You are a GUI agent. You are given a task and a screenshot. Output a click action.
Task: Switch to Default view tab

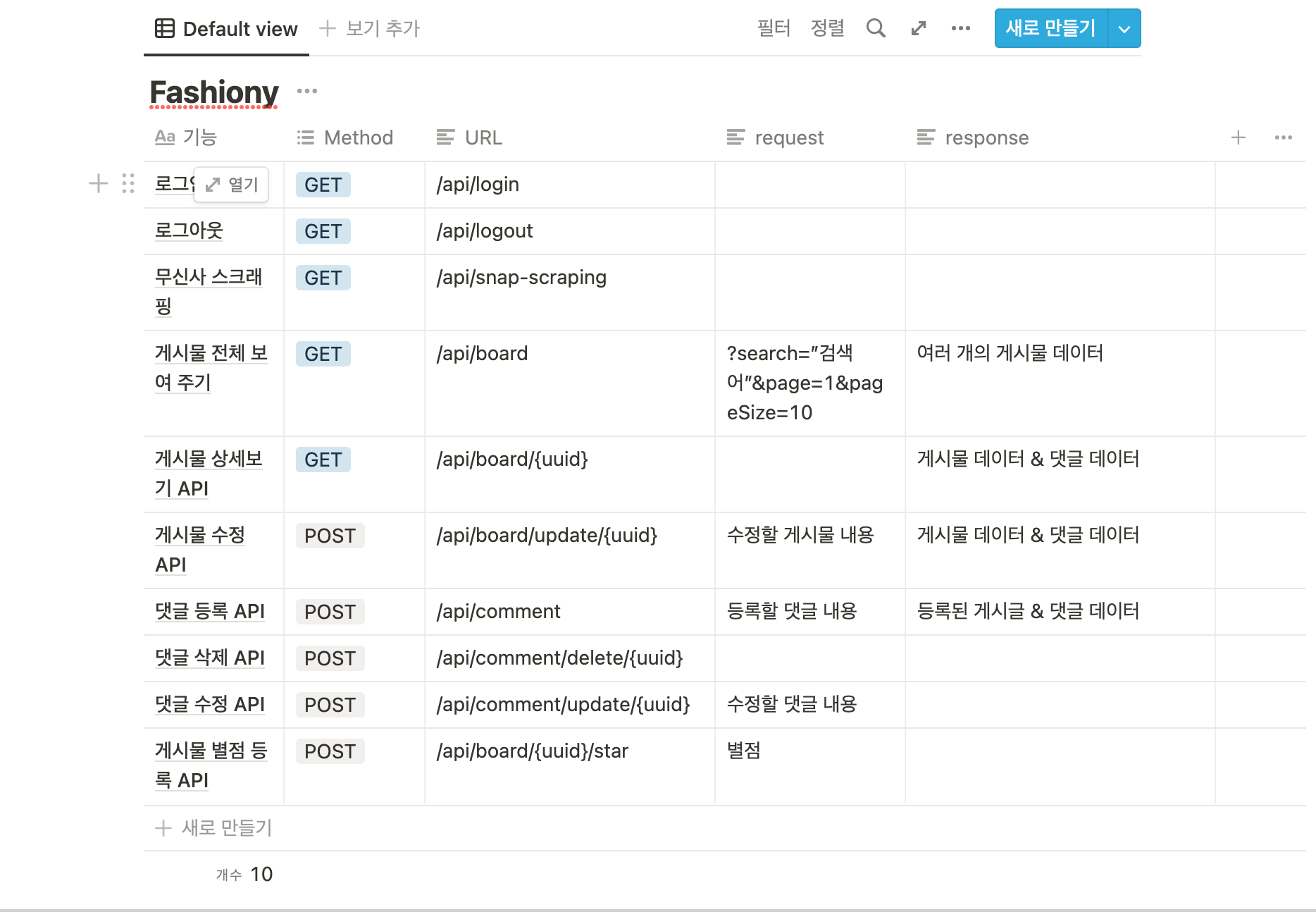(227, 29)
